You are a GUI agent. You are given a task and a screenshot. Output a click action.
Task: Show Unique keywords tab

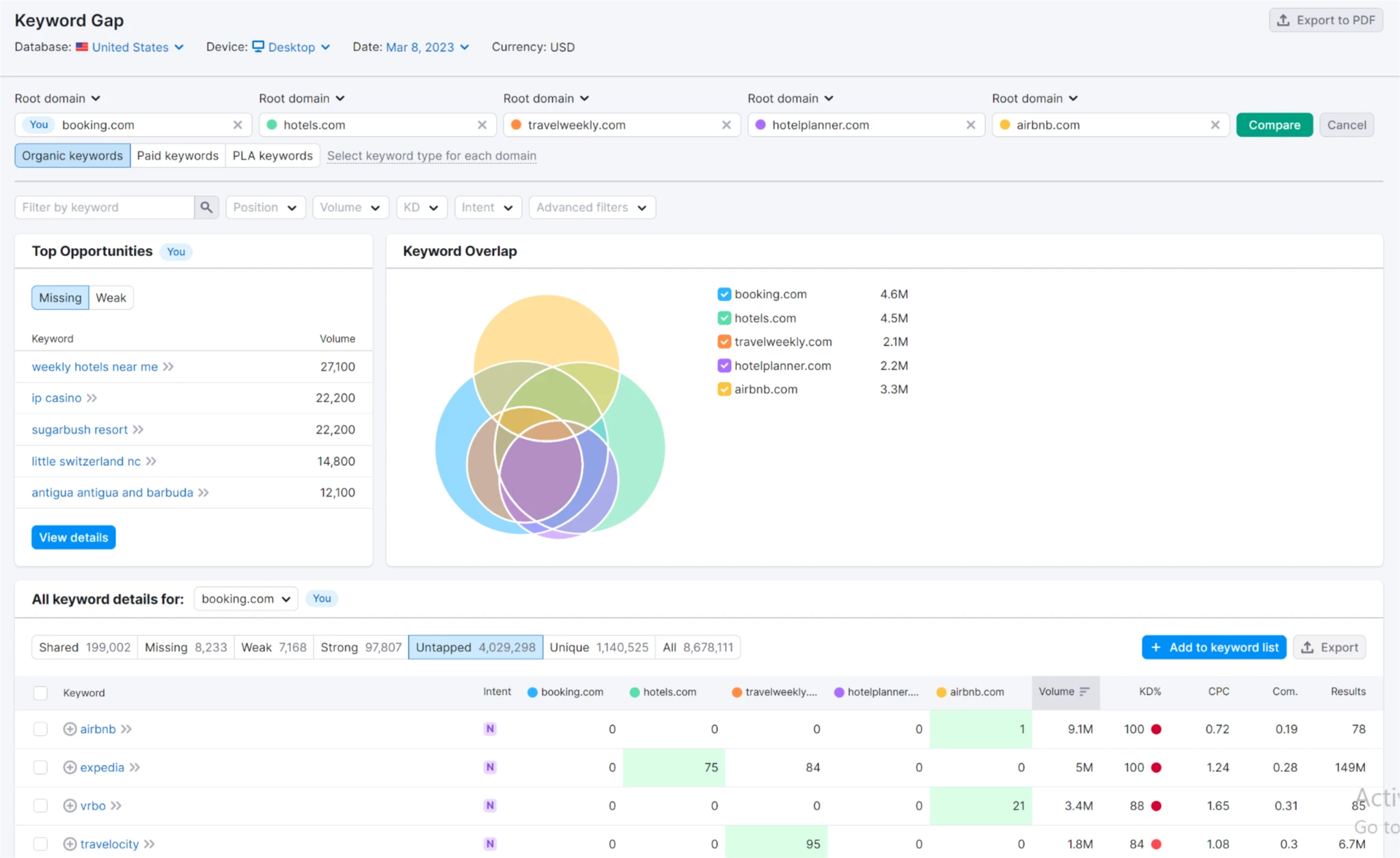point(599,647)
